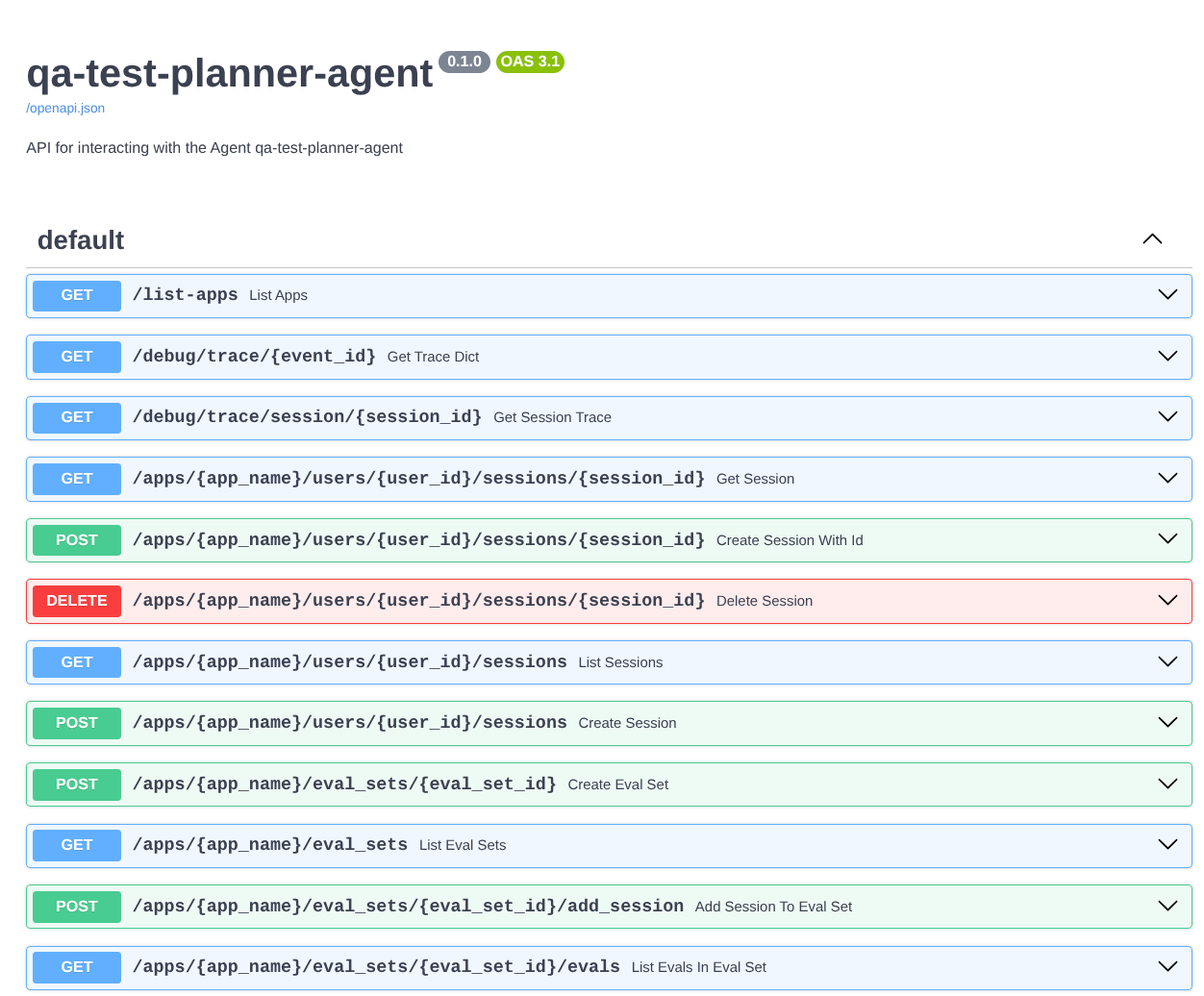Expand List Evals In Eval Set chevron
1204x996 pixels.
[1167, 967]
